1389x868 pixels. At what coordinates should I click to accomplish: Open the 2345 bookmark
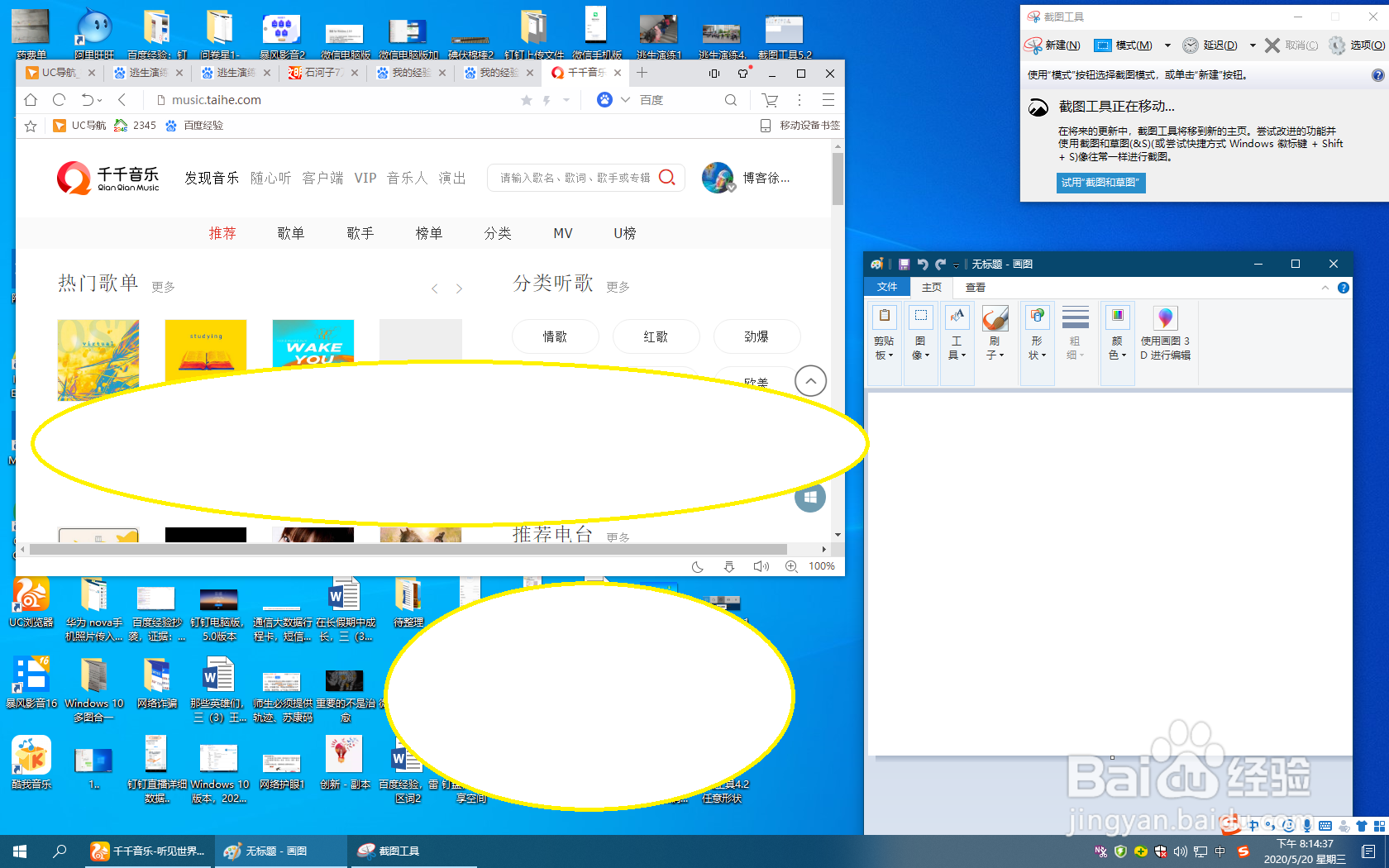pyautogui.click(x=135, y=126)
